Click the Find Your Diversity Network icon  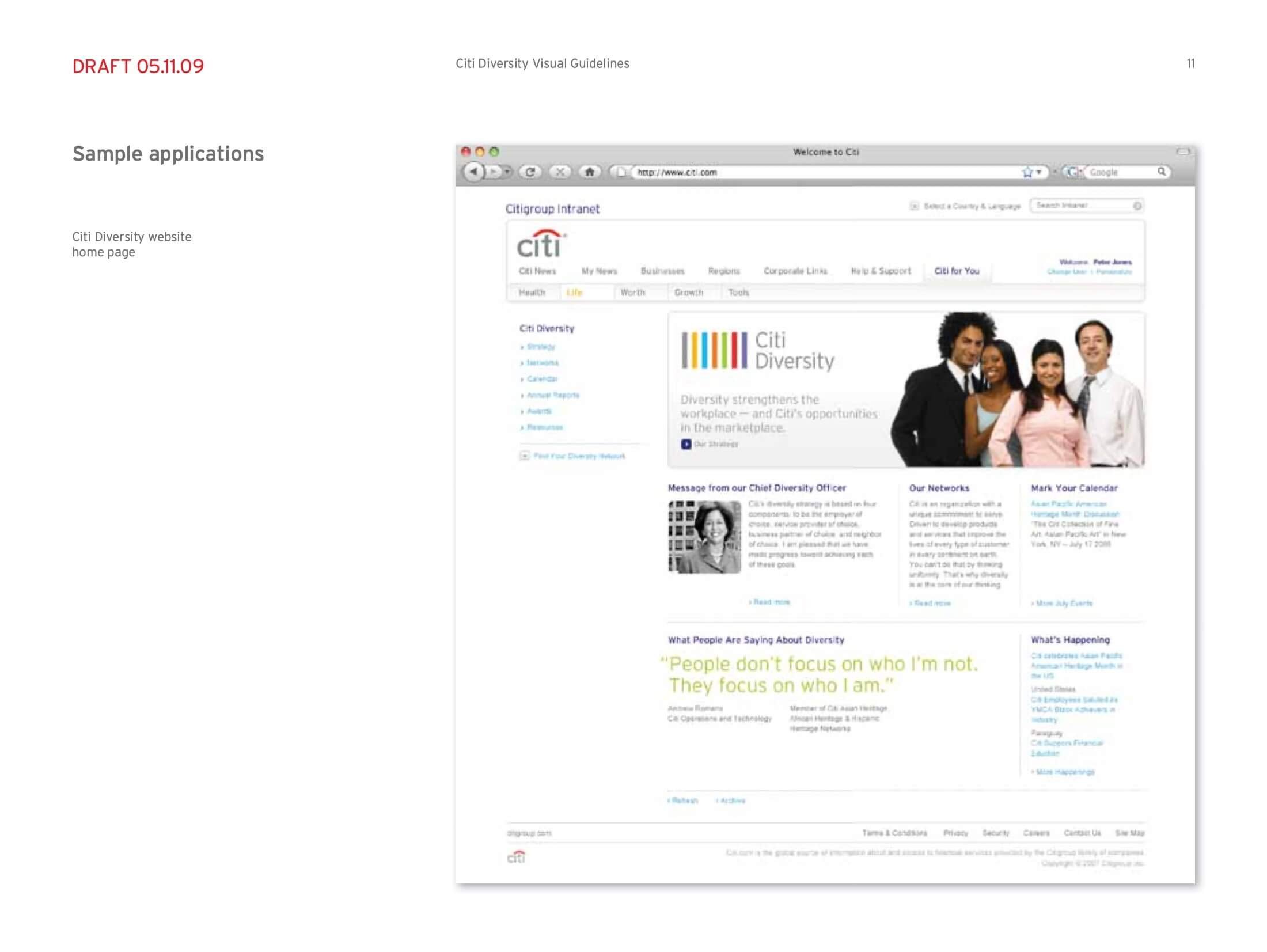524,456
